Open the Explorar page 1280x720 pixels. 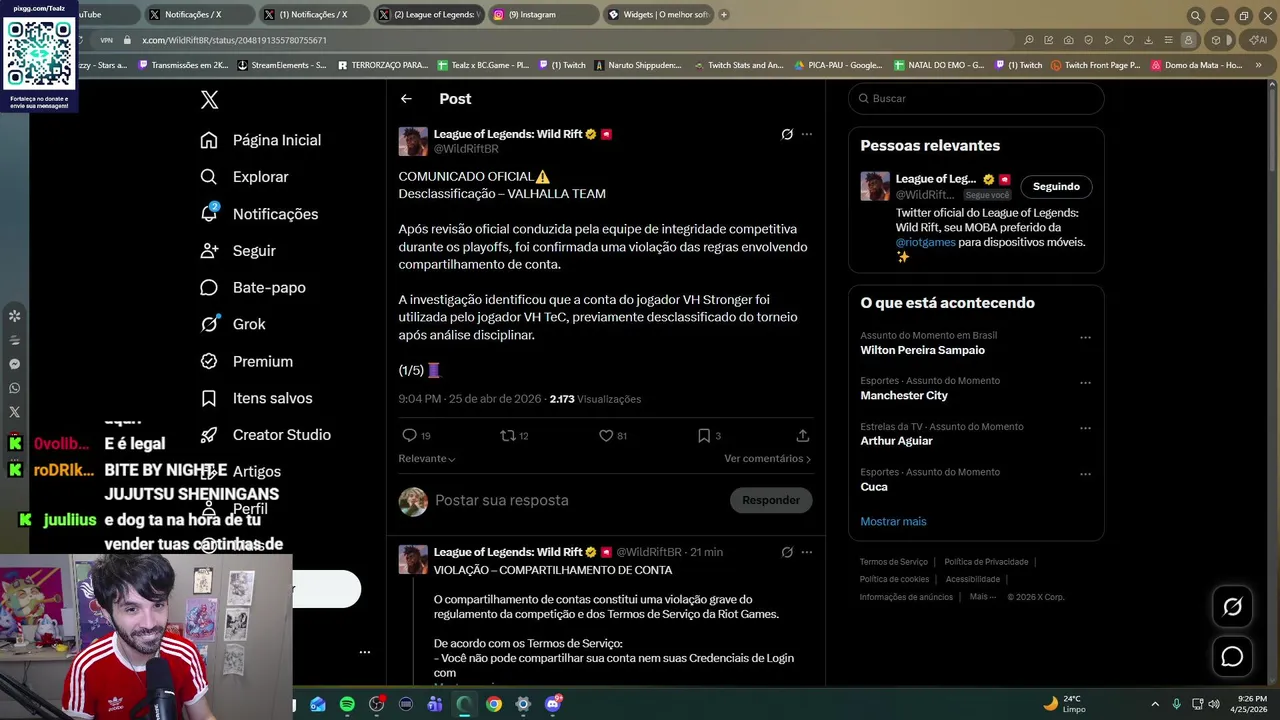pyautogui.click(x=244, y=177)
